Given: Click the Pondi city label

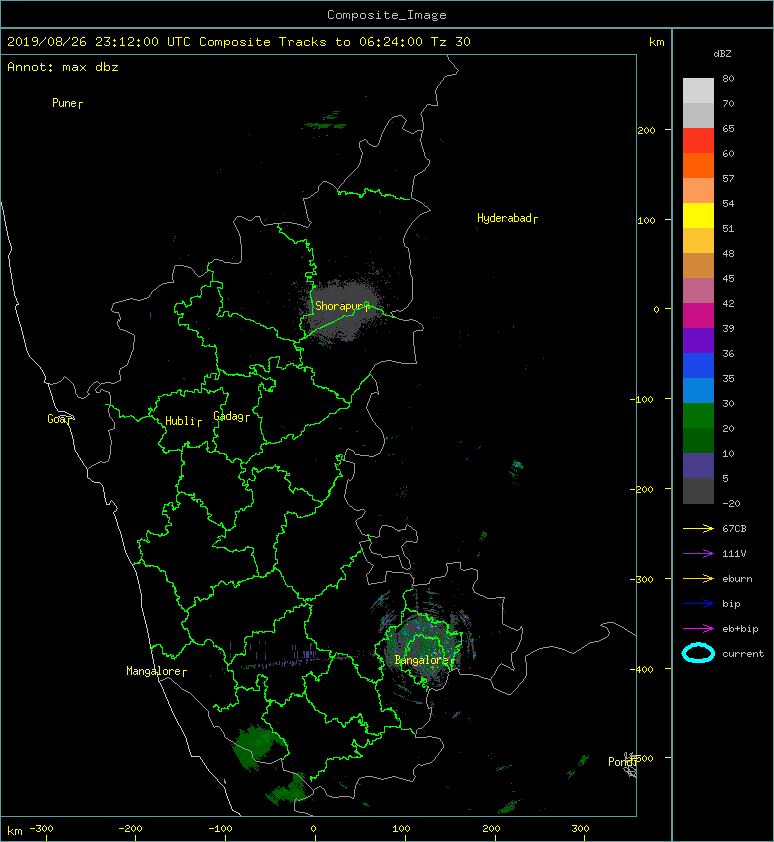Looking at the screenshot, I should (622, 762).
